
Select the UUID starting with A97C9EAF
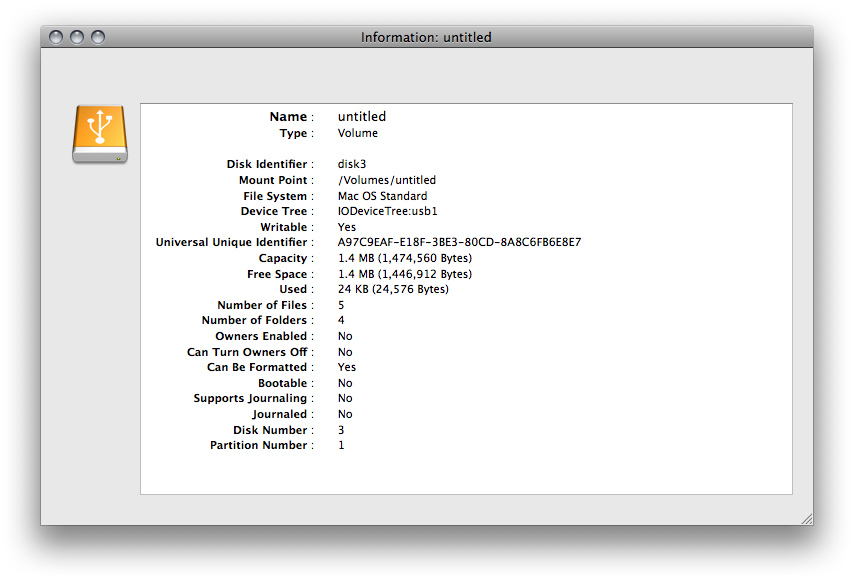point(459,242)
